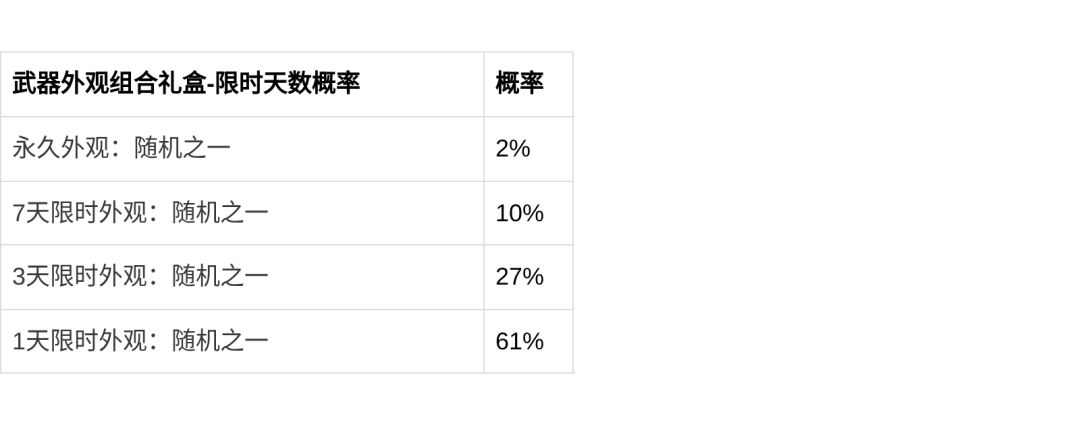1080x433 pixels.
Task: Click the 1天 characters in the last row
Action: pos(30,341)
